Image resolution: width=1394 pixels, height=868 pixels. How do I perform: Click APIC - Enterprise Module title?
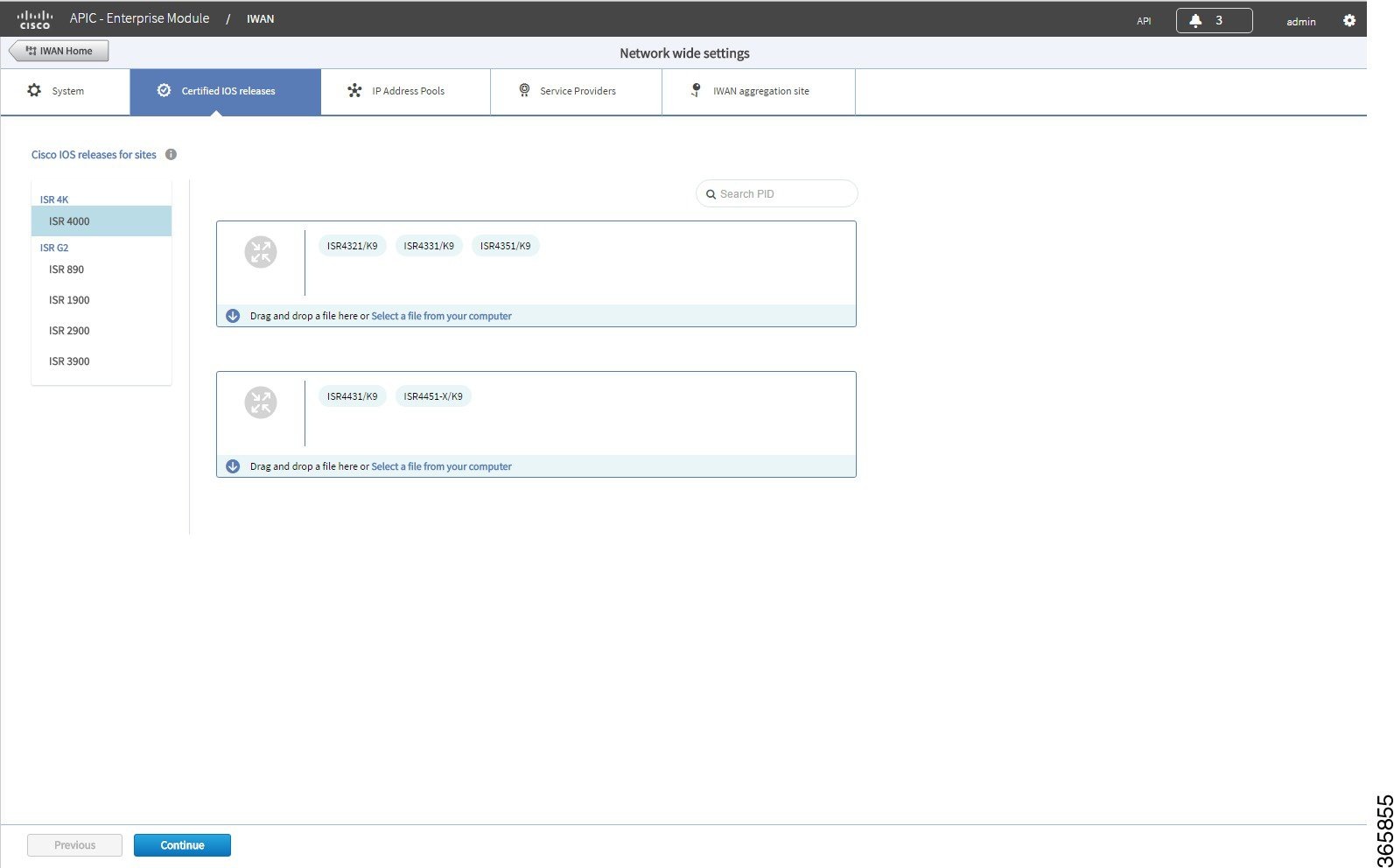139,18
